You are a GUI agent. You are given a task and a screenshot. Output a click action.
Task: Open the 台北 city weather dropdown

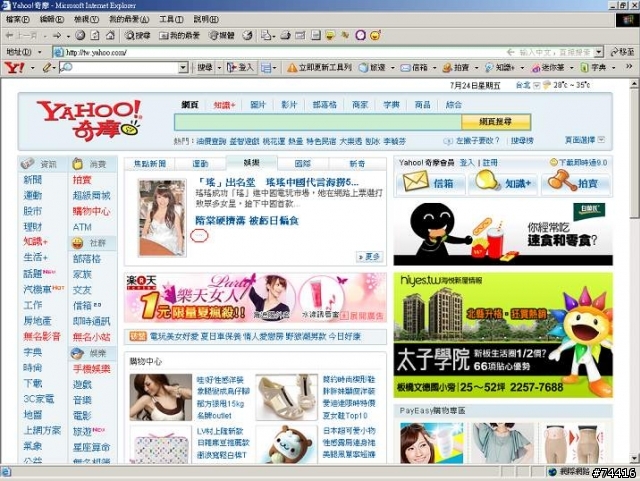click(537, 85)
